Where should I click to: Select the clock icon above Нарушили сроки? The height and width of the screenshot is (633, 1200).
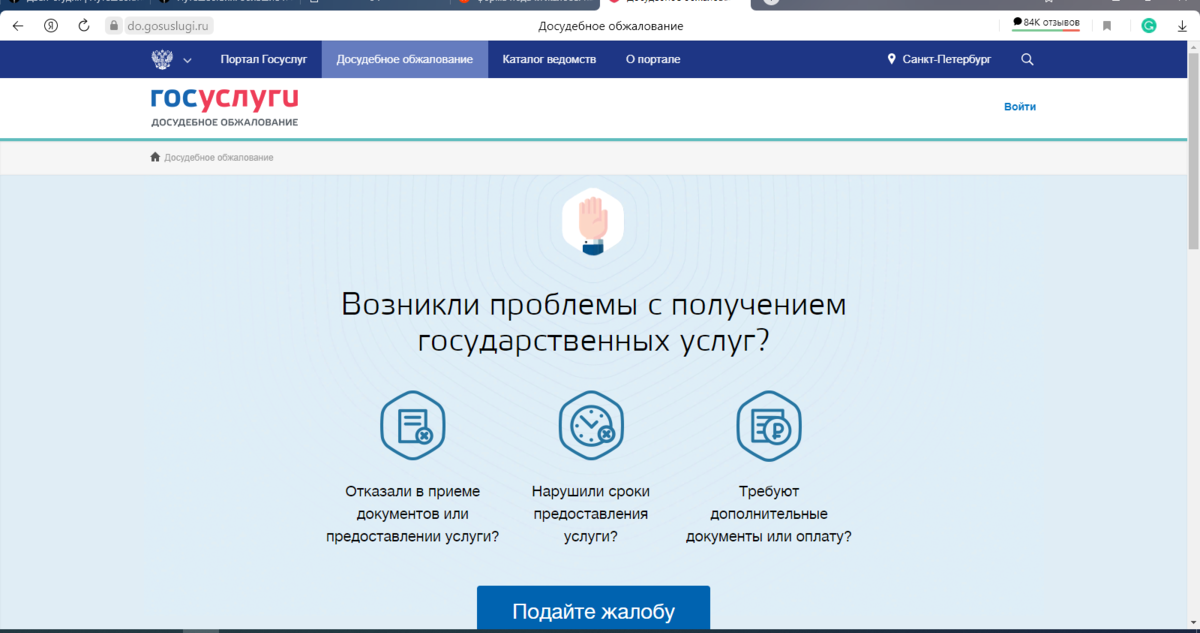pyautogui.click(x=591, y=425)
